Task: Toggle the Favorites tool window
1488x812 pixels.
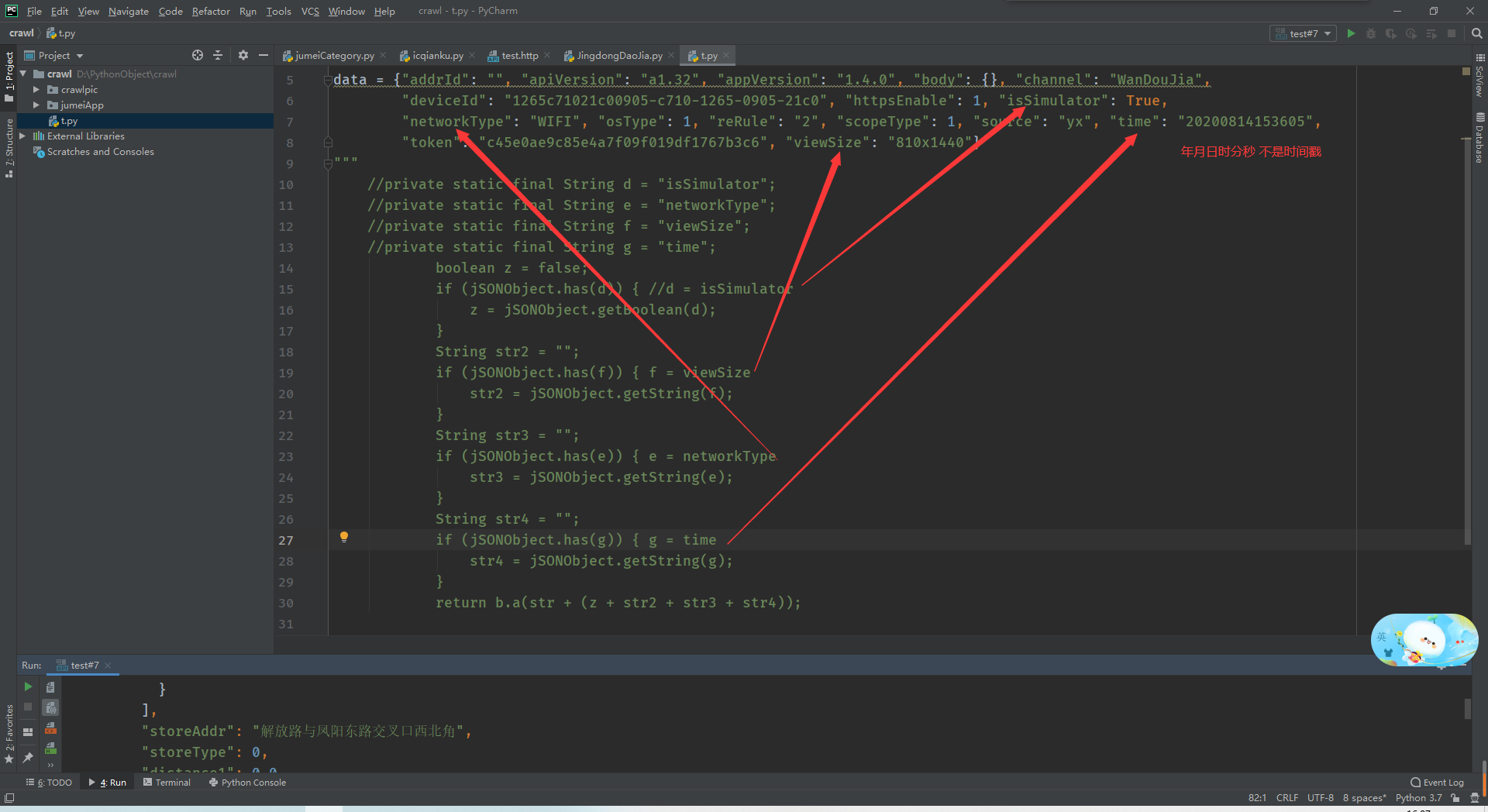Action: pyautogui.click(x=9, y=734)
